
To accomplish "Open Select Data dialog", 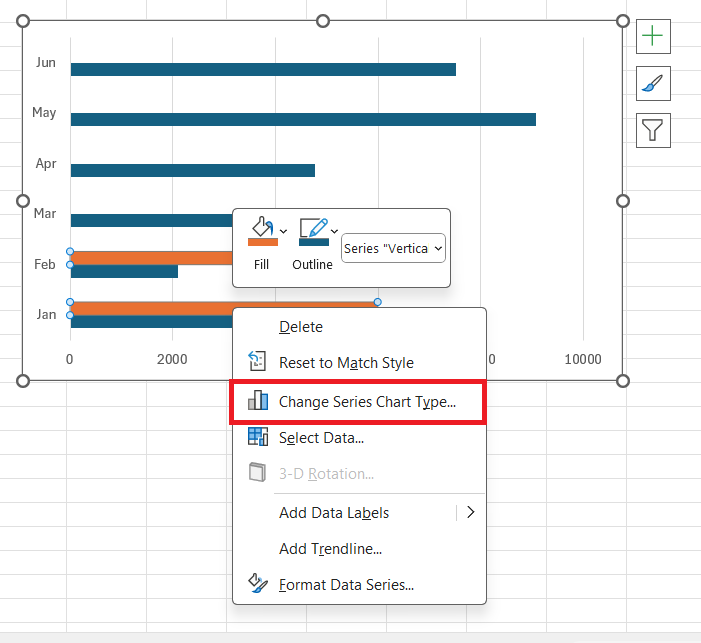I will tap(359, 438).
